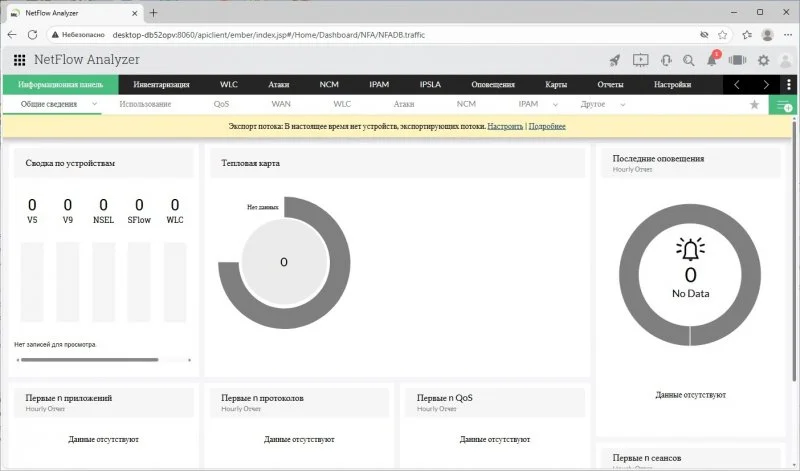The height and width of the screenshot is (471, 800).
Task: Click the Небезопасно site warning
Action: point(79,35)
